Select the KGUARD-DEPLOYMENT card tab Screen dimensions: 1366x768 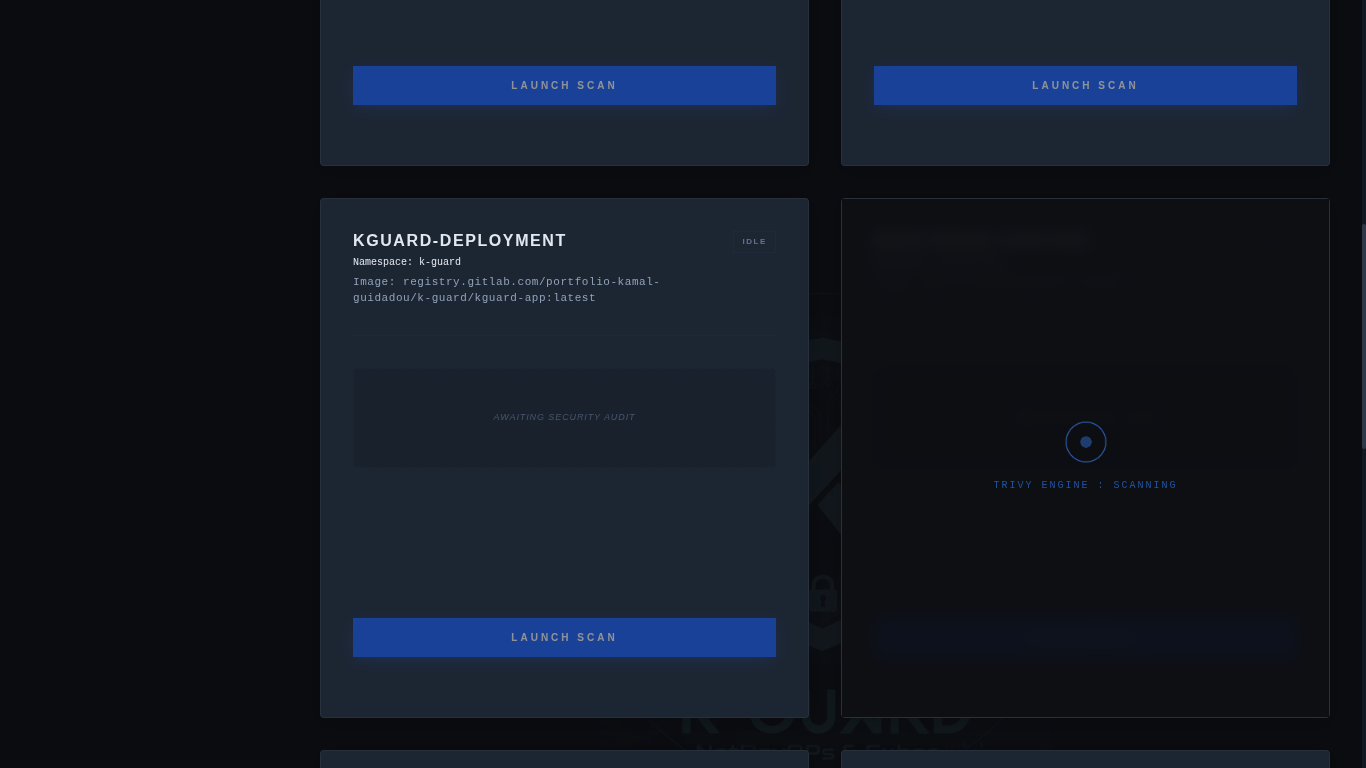point(564,456)
